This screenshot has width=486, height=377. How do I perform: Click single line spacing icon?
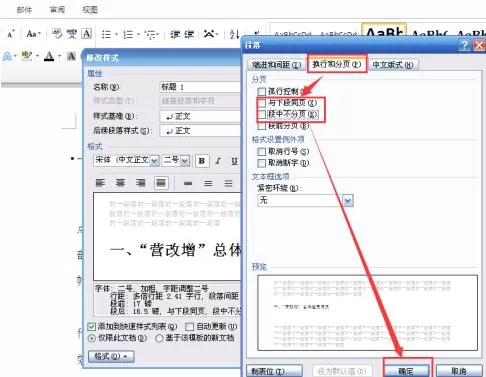point(188,183)
